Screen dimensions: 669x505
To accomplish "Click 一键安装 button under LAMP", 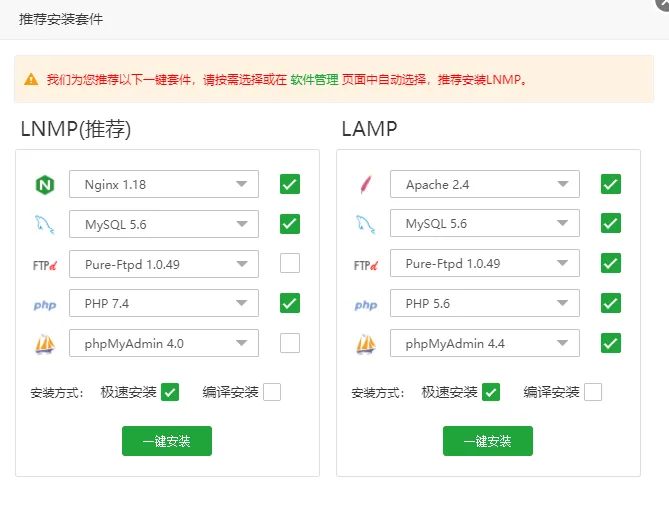I will pos(488,441).
